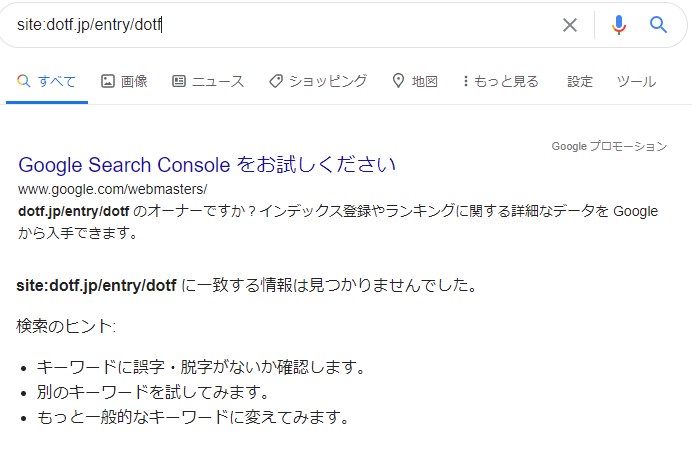
Task: Switch to the 画像 tab
Action: [x=124, y=81]
